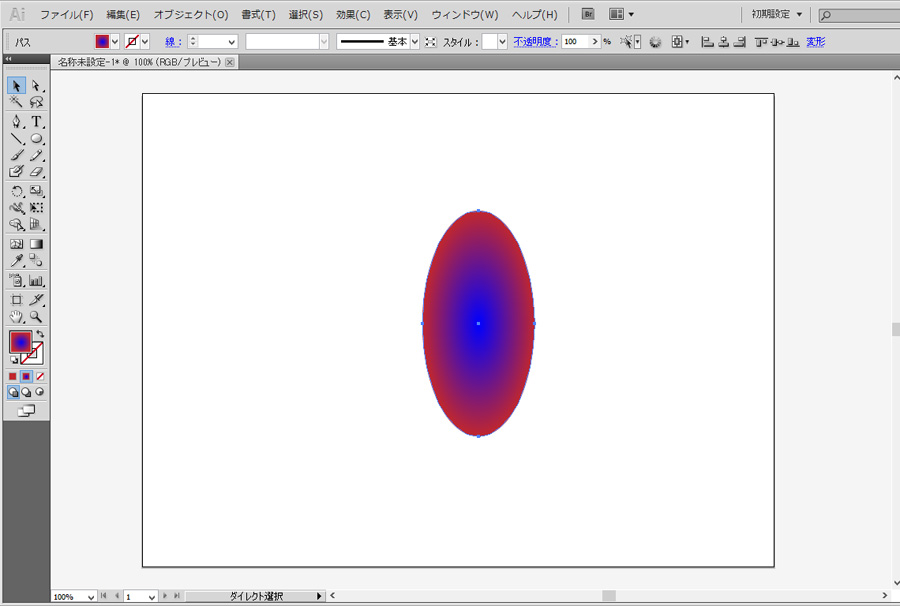This screenshot has width=900, height=606.
Task: Open the stroke color dropdown in control bar
Action: (145, 42)
